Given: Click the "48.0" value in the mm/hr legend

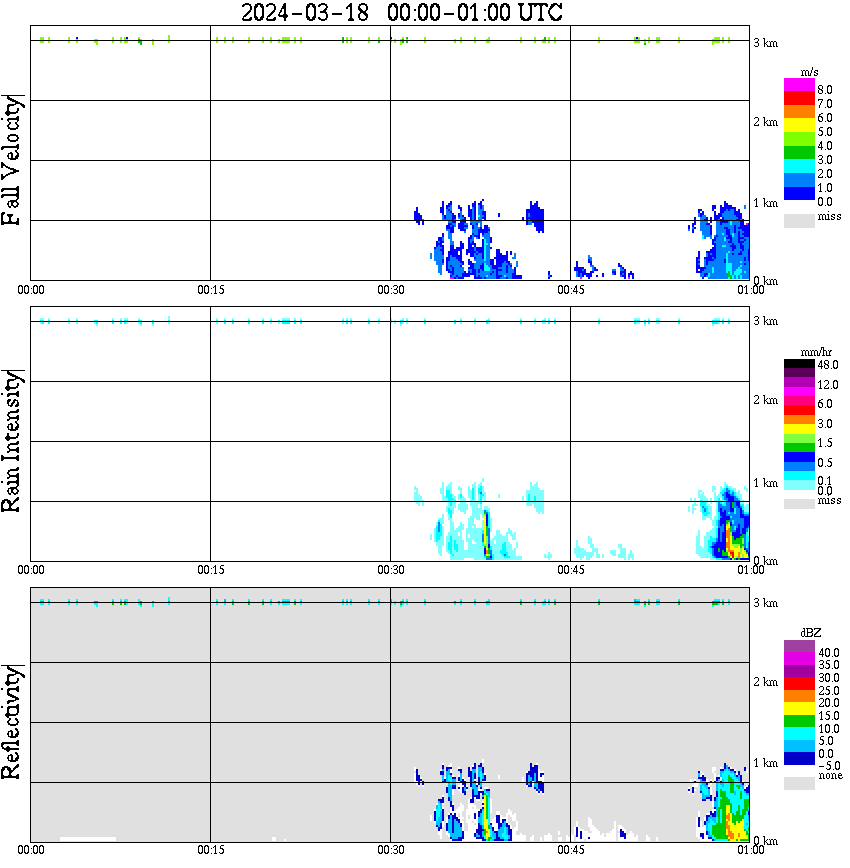Looking at the screenshot, I should click(828, 365).
